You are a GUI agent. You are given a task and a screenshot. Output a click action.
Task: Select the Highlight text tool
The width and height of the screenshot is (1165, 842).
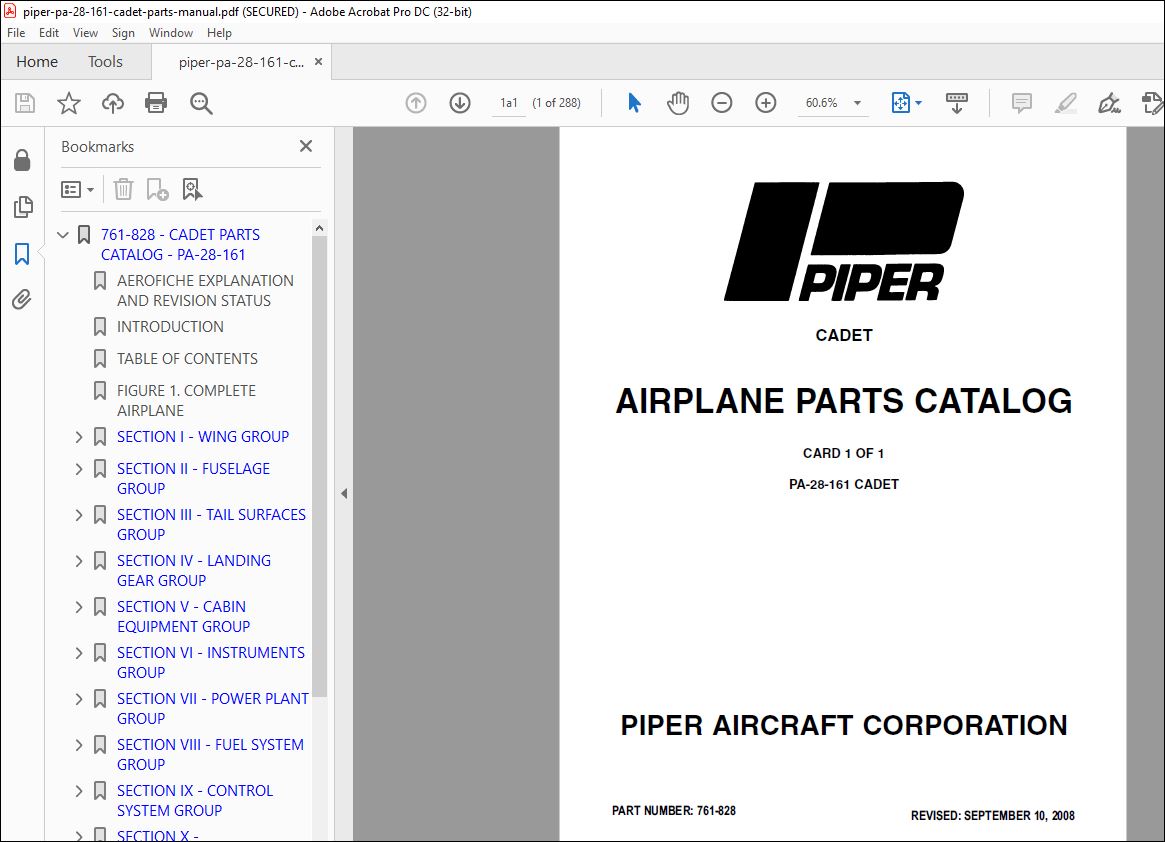click(x=1065, y=103)
